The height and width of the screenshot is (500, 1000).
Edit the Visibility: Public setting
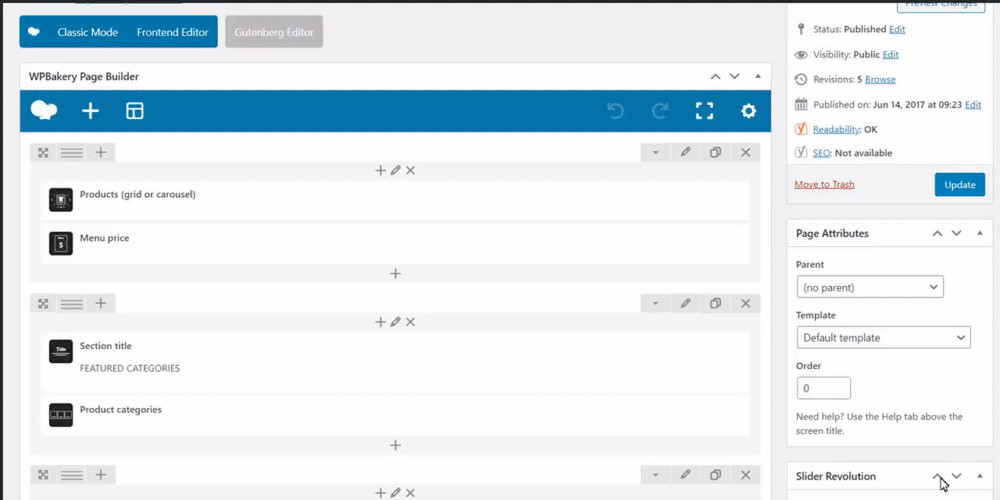coord(890,54)
